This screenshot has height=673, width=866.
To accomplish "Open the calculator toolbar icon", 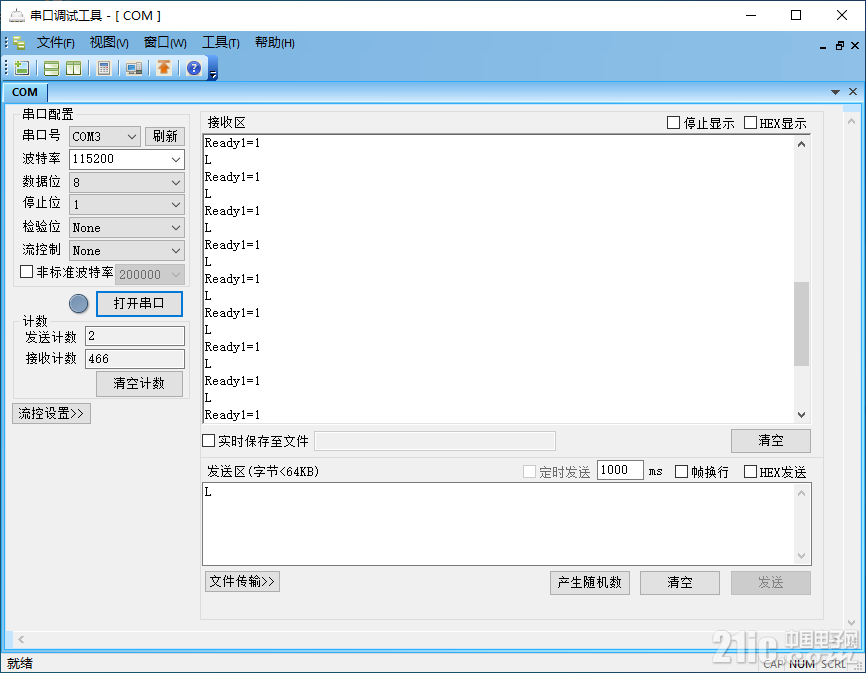I will [x=103, y=68].
